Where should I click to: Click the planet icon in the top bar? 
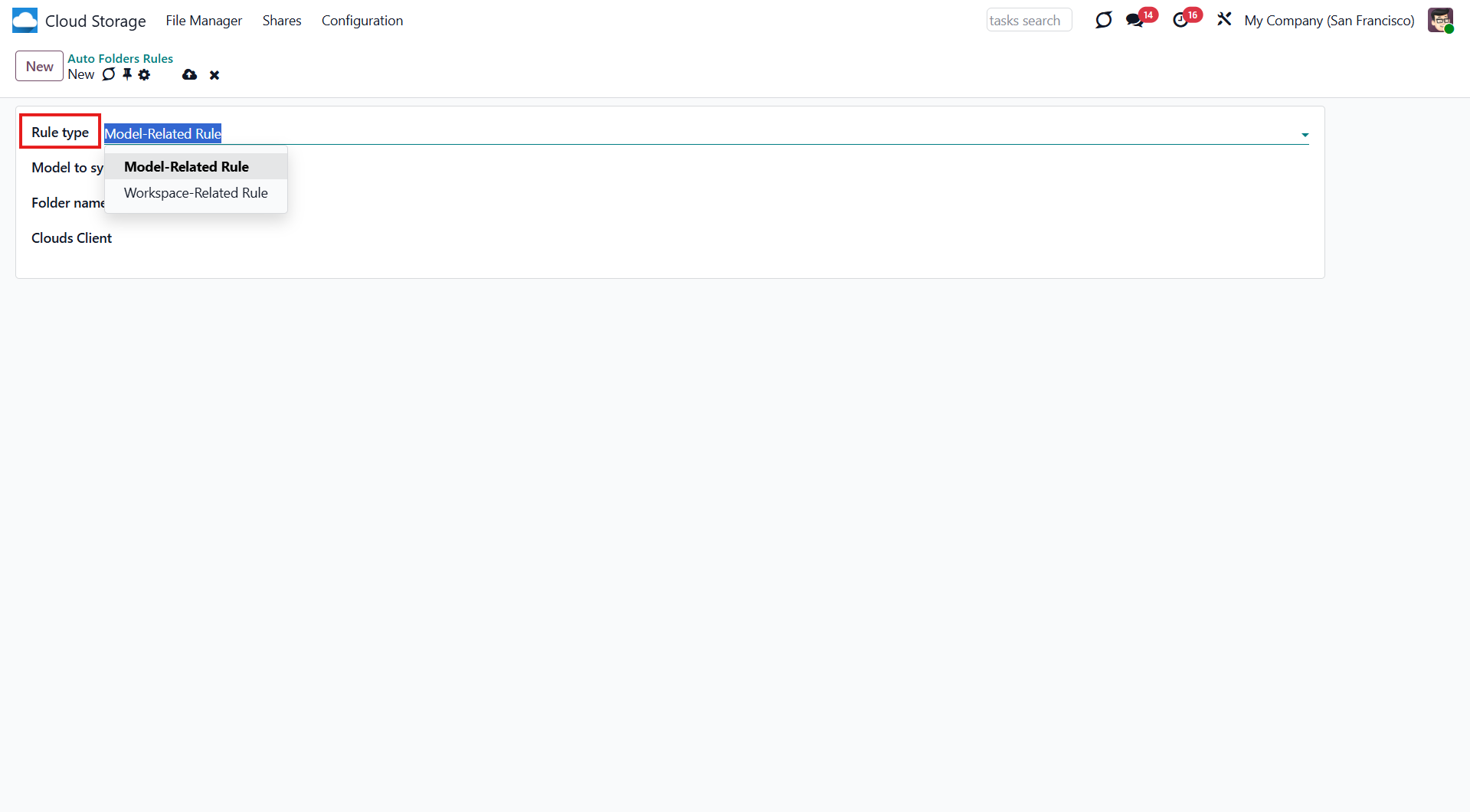pos(1103,21)
